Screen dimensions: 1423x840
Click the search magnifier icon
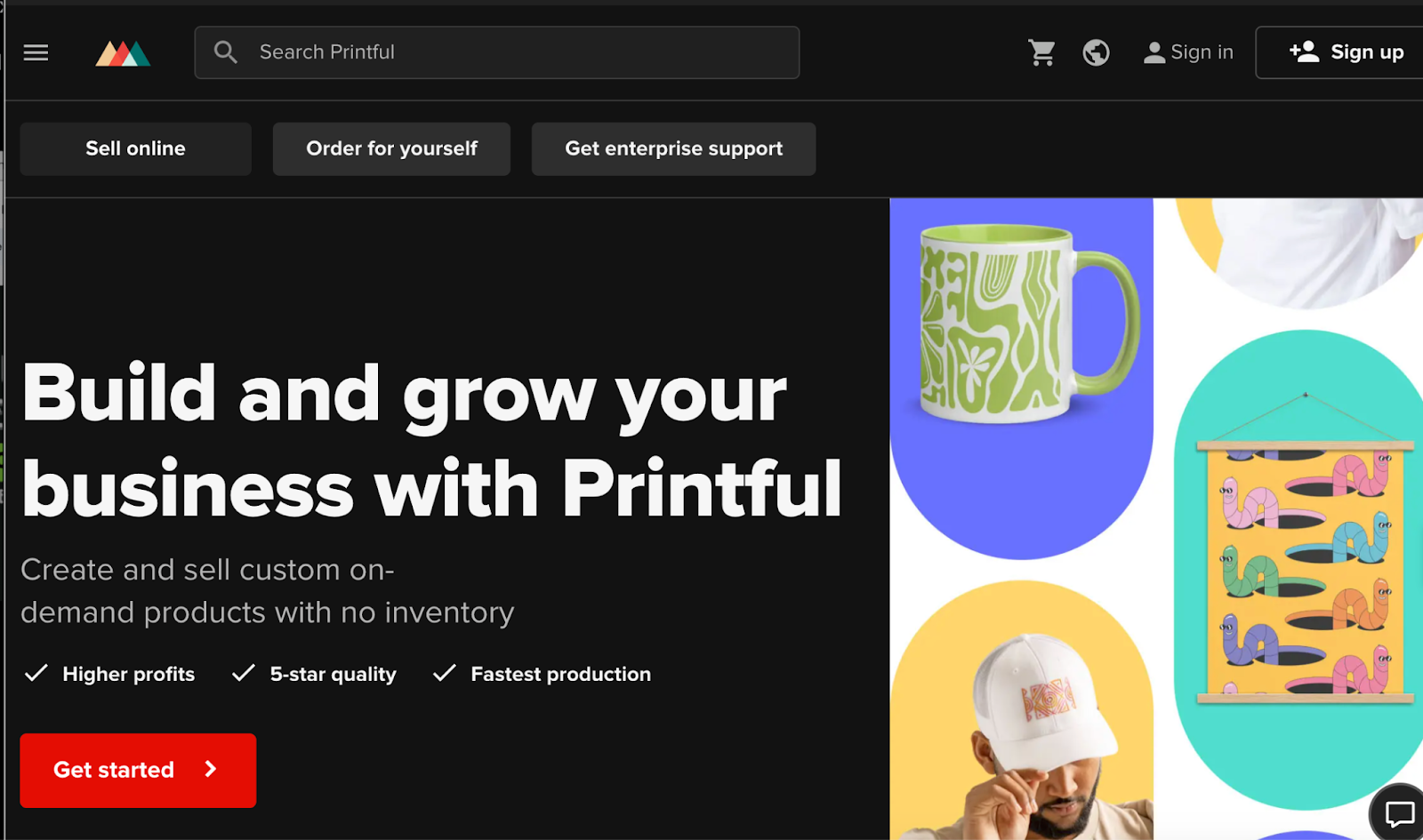pos(225,52)
